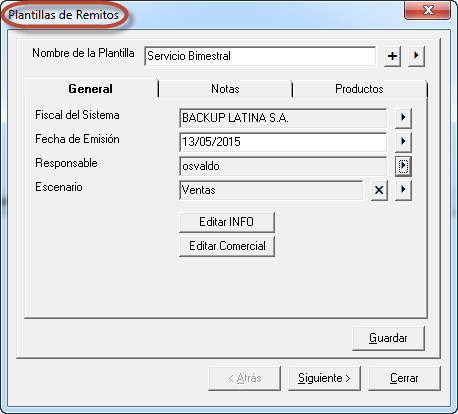Click the Cerrar button
This screenshot has height=414, width=458.
click(x=404, y=378)
